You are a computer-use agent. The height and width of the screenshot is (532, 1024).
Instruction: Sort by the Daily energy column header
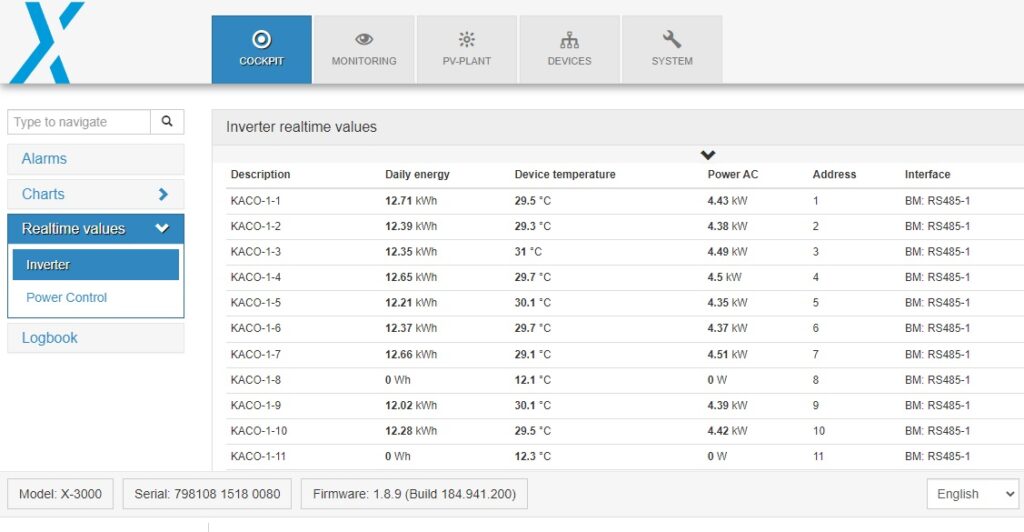[417, 174]
